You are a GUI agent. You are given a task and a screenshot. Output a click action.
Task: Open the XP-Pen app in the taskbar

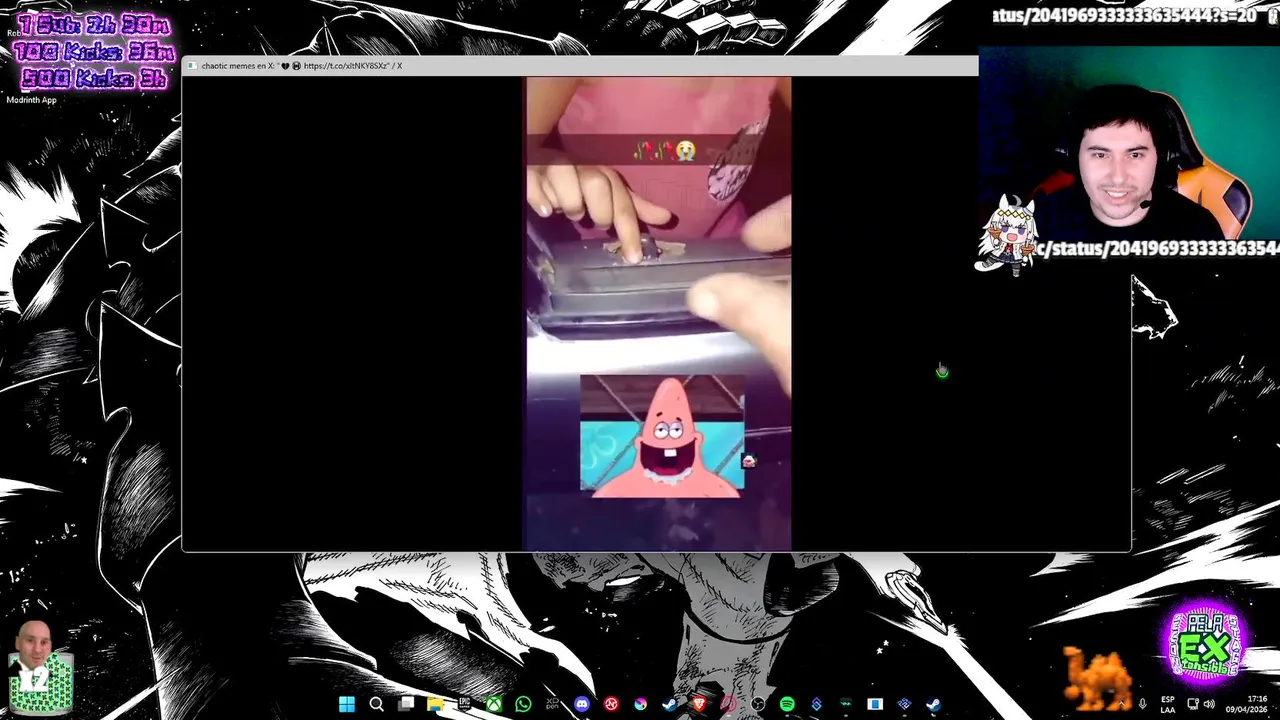(552, 704)
